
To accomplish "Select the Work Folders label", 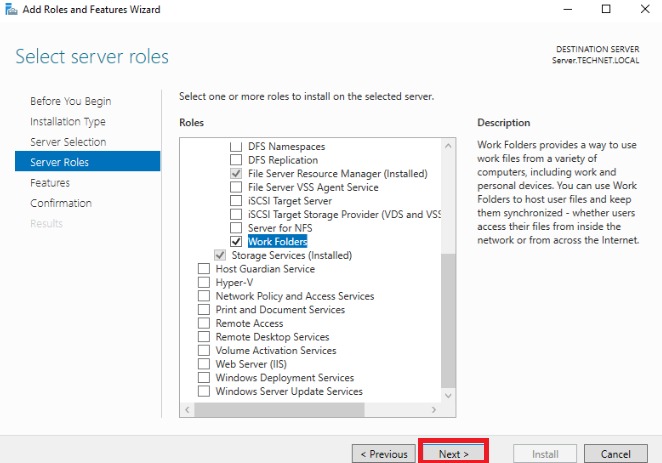I will (x=277, y=241).
